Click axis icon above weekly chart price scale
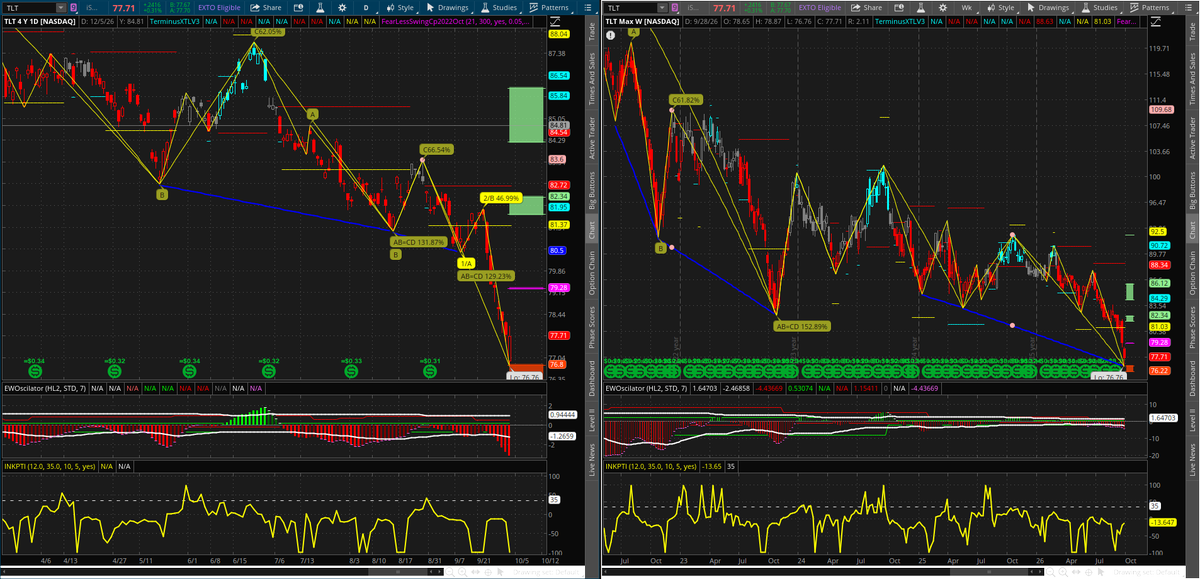 point(1157,20)
